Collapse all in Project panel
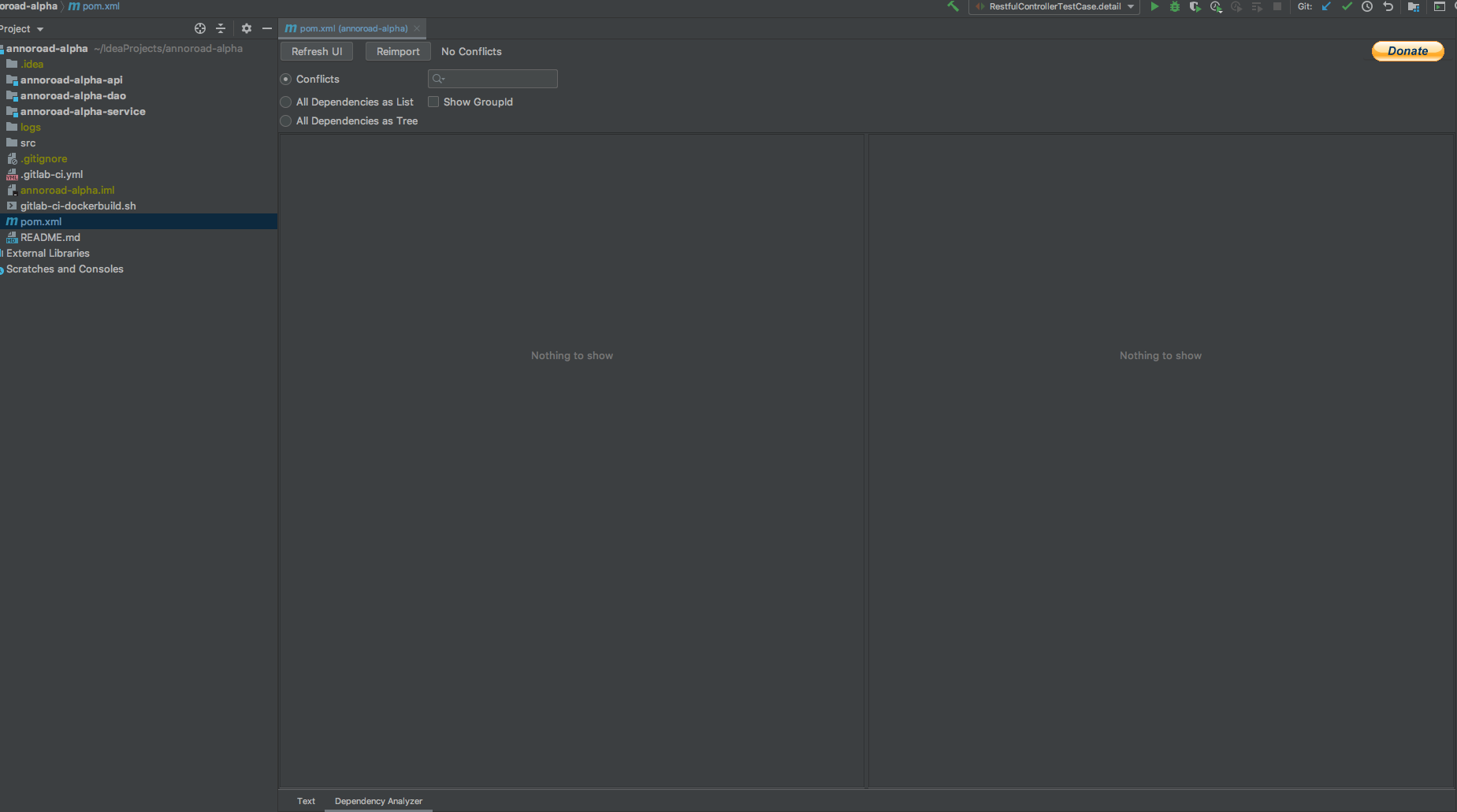The height and width of the screenshot is (812, 1457). [x=221, y=28]
